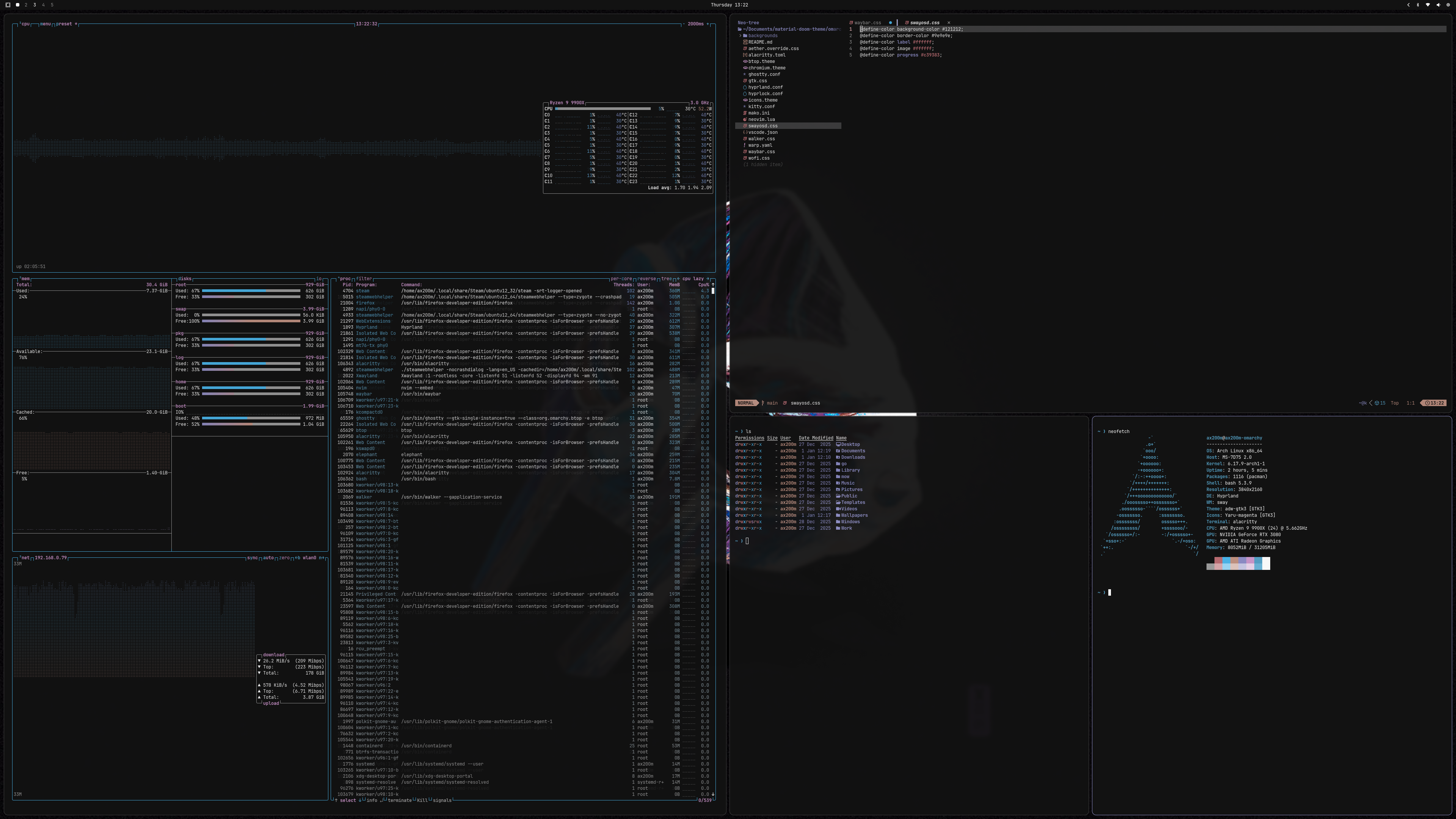Open the Wi-Fi network indicator
The image size is (1456, 819).
[1428, 5]
